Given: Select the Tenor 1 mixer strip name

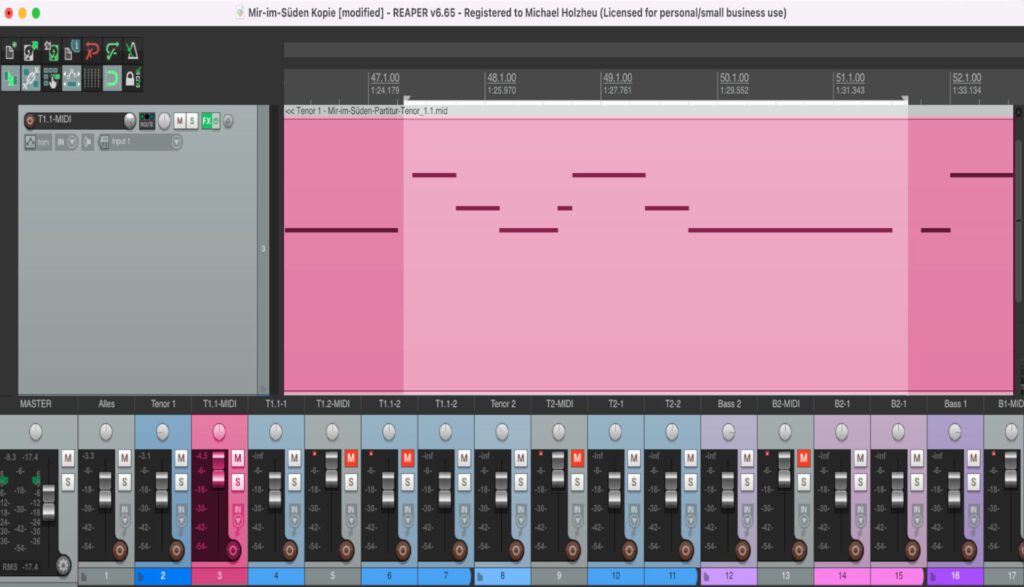Looking at the screenshot, I should (163, 404).
